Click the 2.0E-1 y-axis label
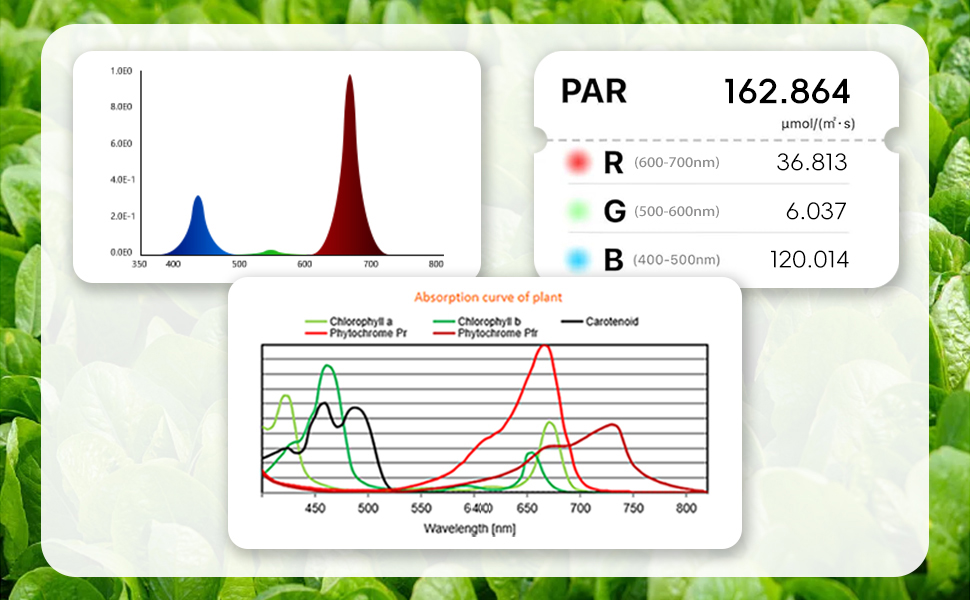 [122, 216]
